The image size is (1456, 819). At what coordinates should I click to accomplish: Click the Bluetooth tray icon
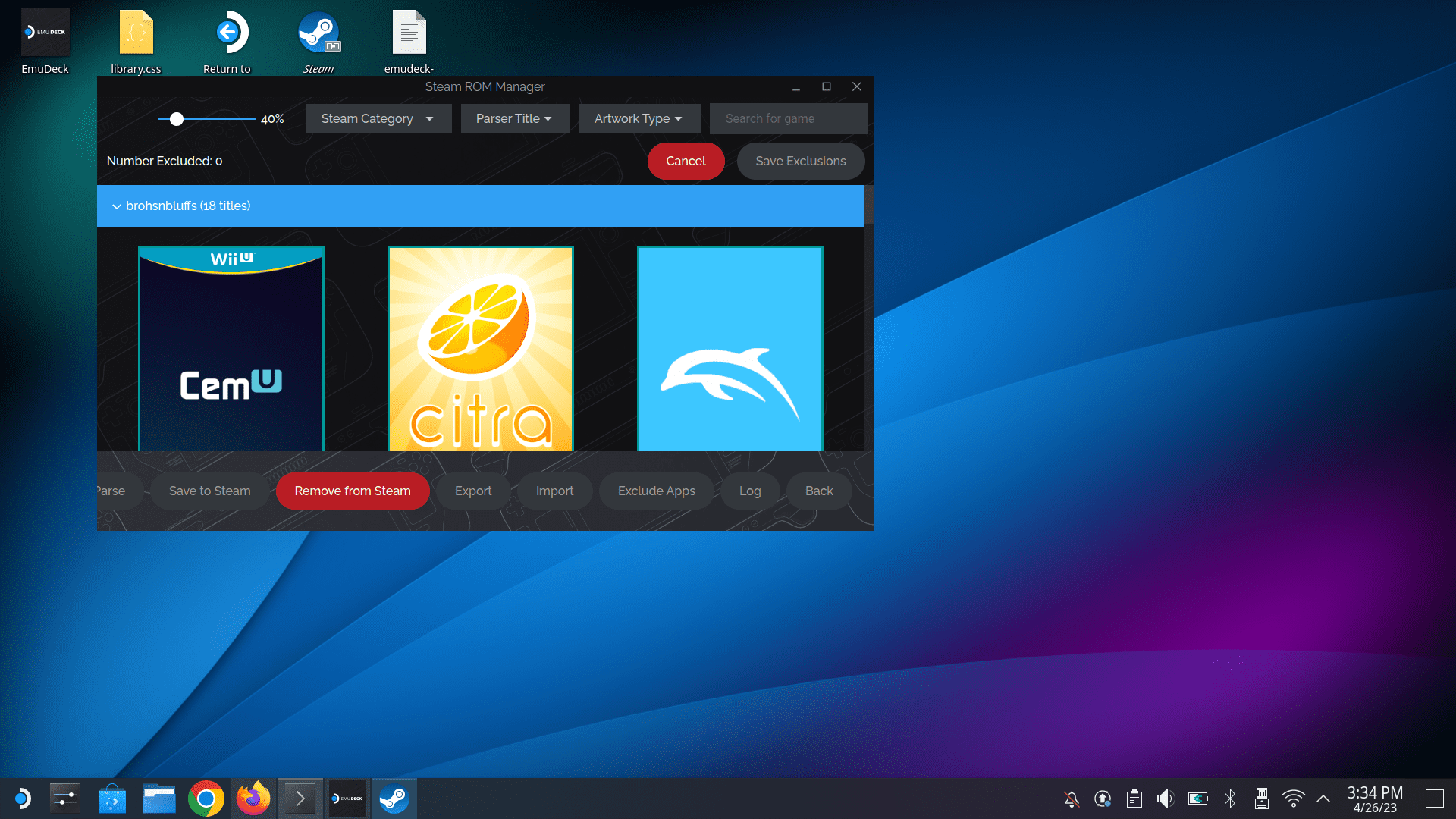coord(1230,799)
